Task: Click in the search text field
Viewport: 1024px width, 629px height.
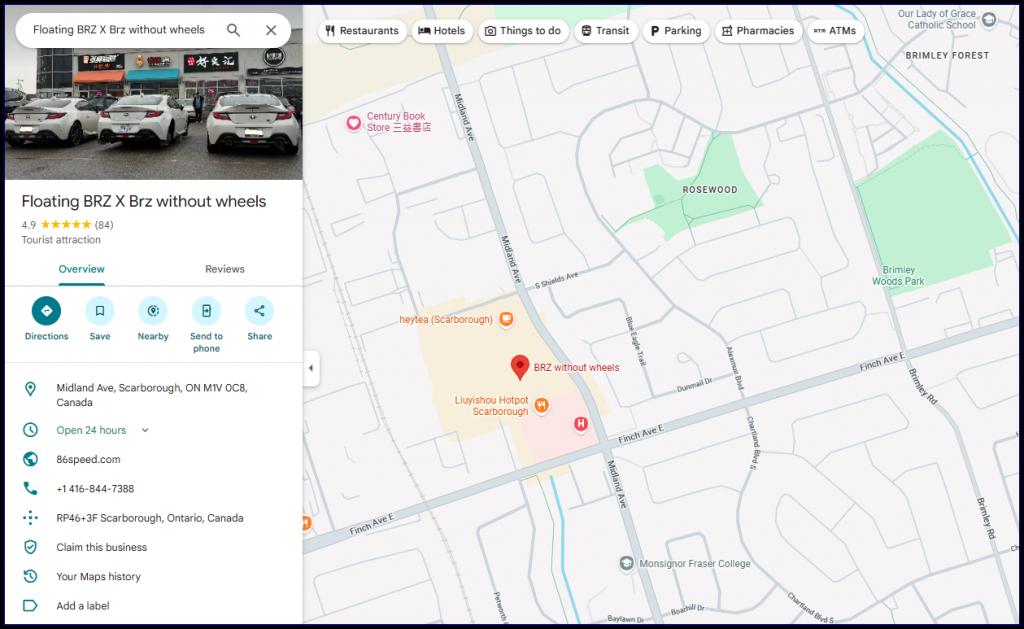Action: 120,30
